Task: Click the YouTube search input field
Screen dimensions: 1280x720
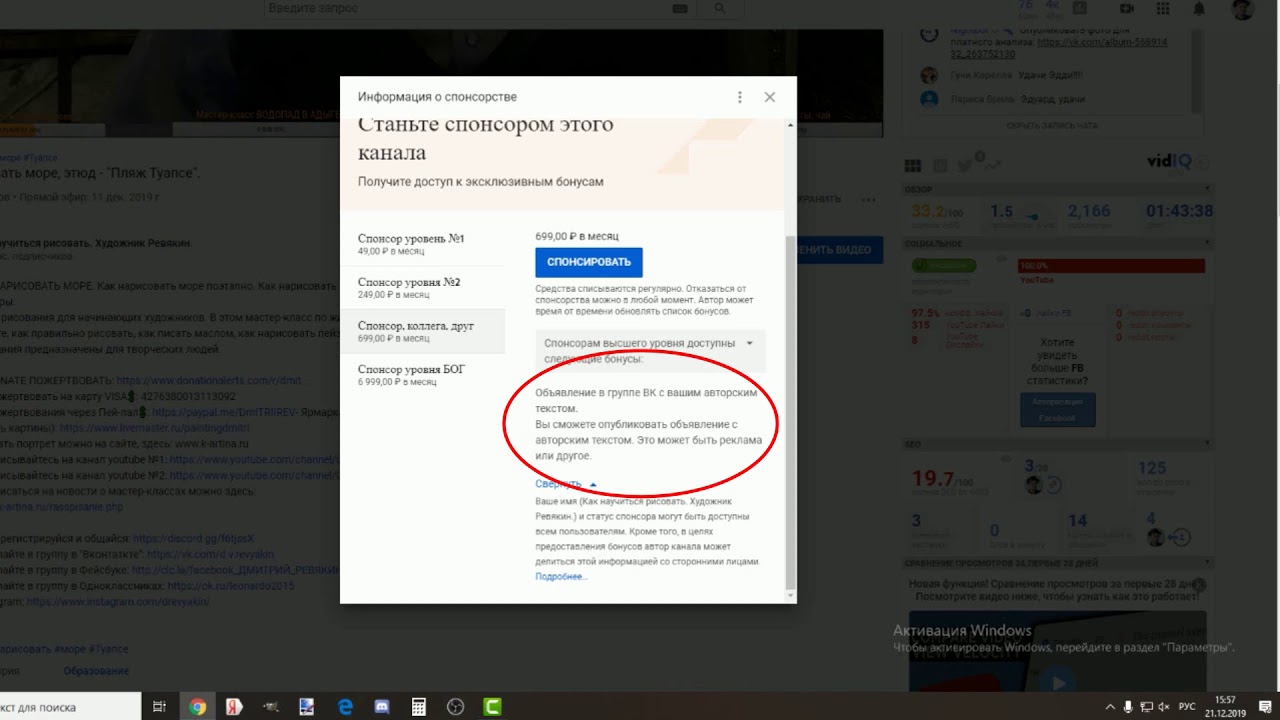Action: tap(465, 9)
